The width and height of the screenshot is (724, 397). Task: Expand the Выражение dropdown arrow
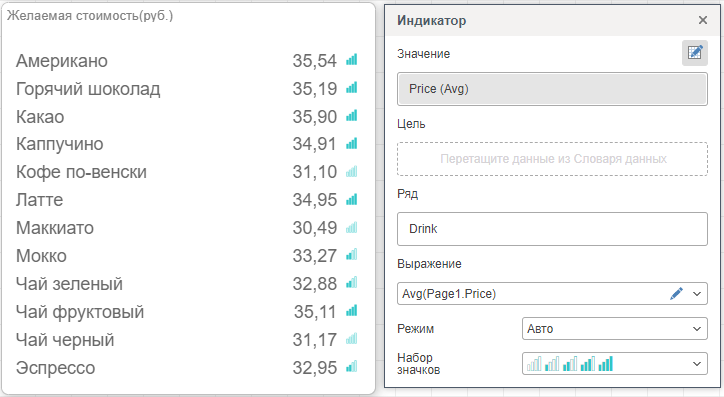pyautogui.click(x=697, y=294)
